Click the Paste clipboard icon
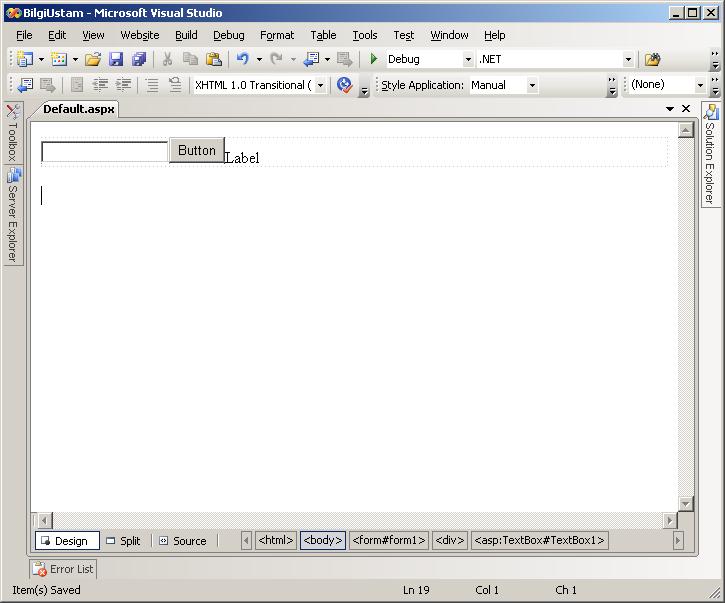 (213, 60)
